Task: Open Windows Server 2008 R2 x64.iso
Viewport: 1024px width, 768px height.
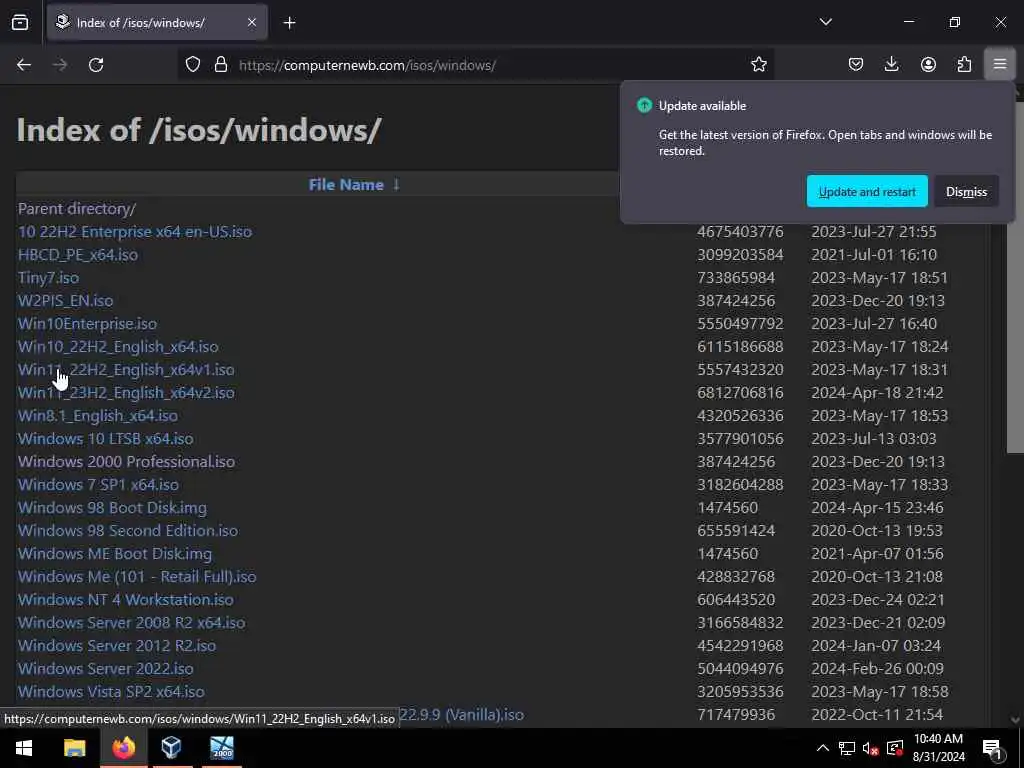Action: coord(131,622)
